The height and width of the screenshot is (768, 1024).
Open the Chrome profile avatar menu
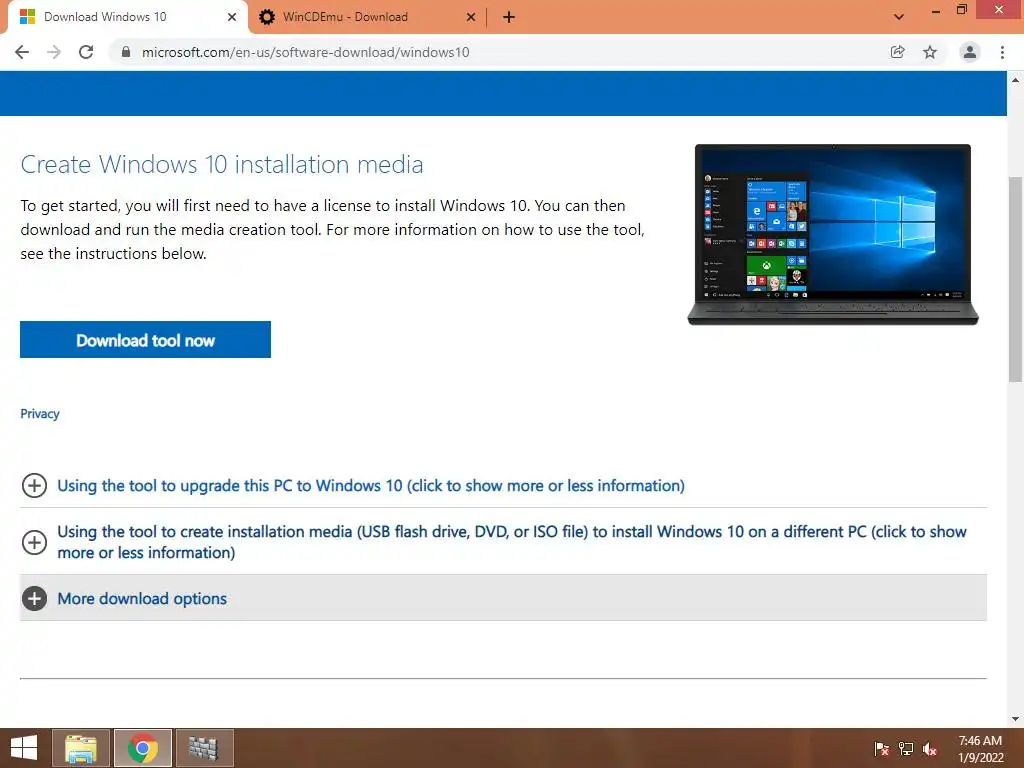point(970,52)
